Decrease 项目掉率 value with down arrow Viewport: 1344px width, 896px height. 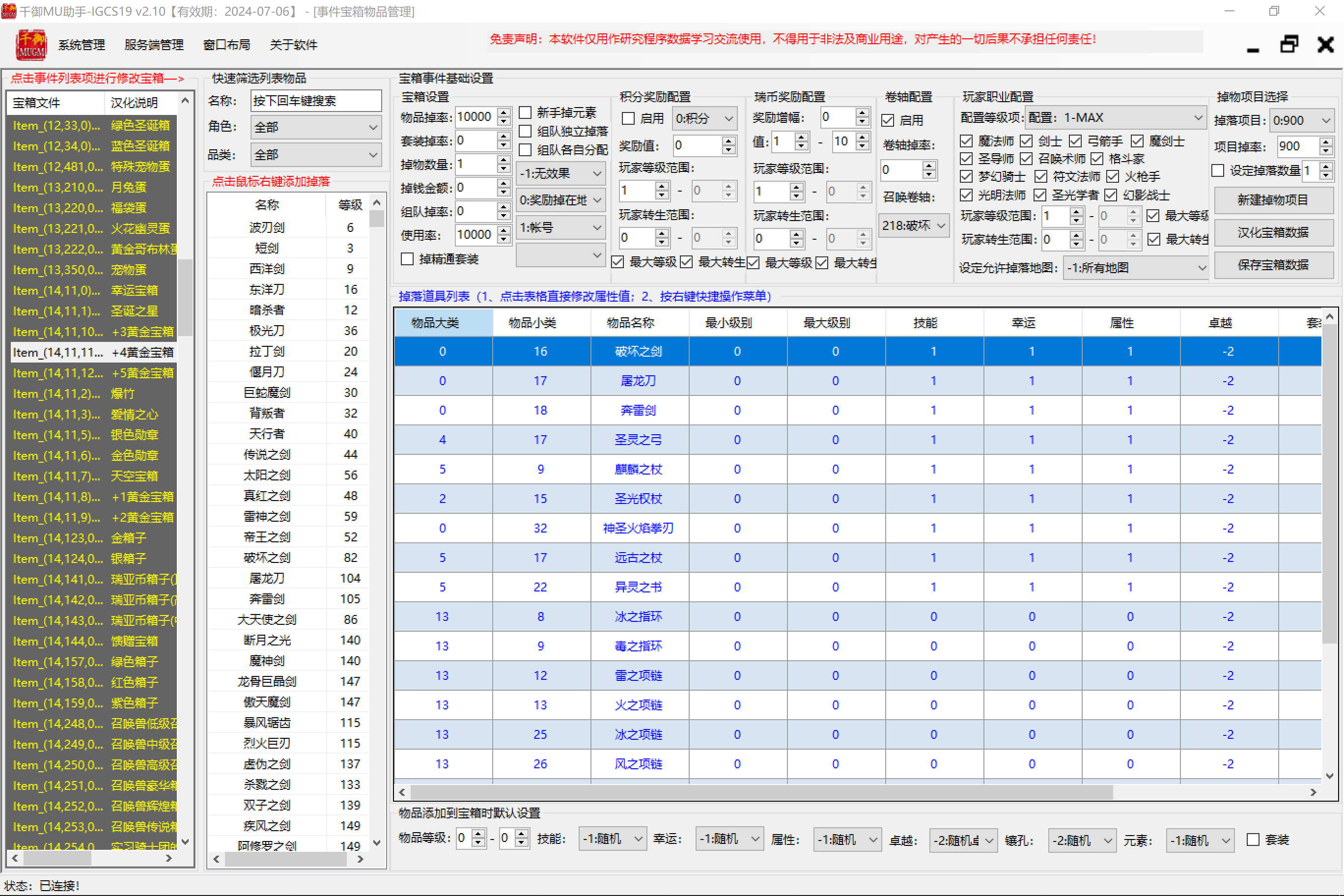tap(1326, 151)
